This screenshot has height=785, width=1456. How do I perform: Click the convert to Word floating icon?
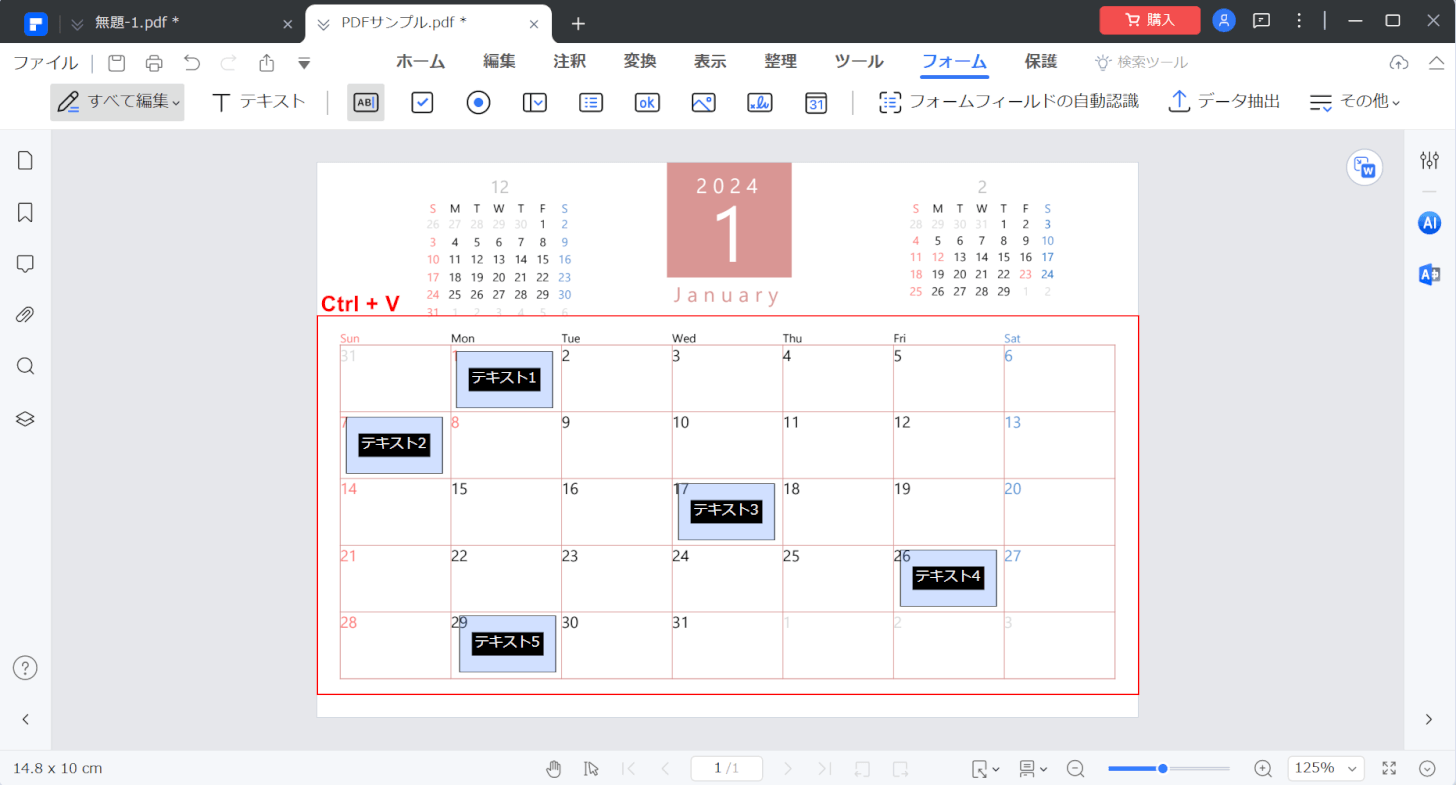tap(1364, 168)
